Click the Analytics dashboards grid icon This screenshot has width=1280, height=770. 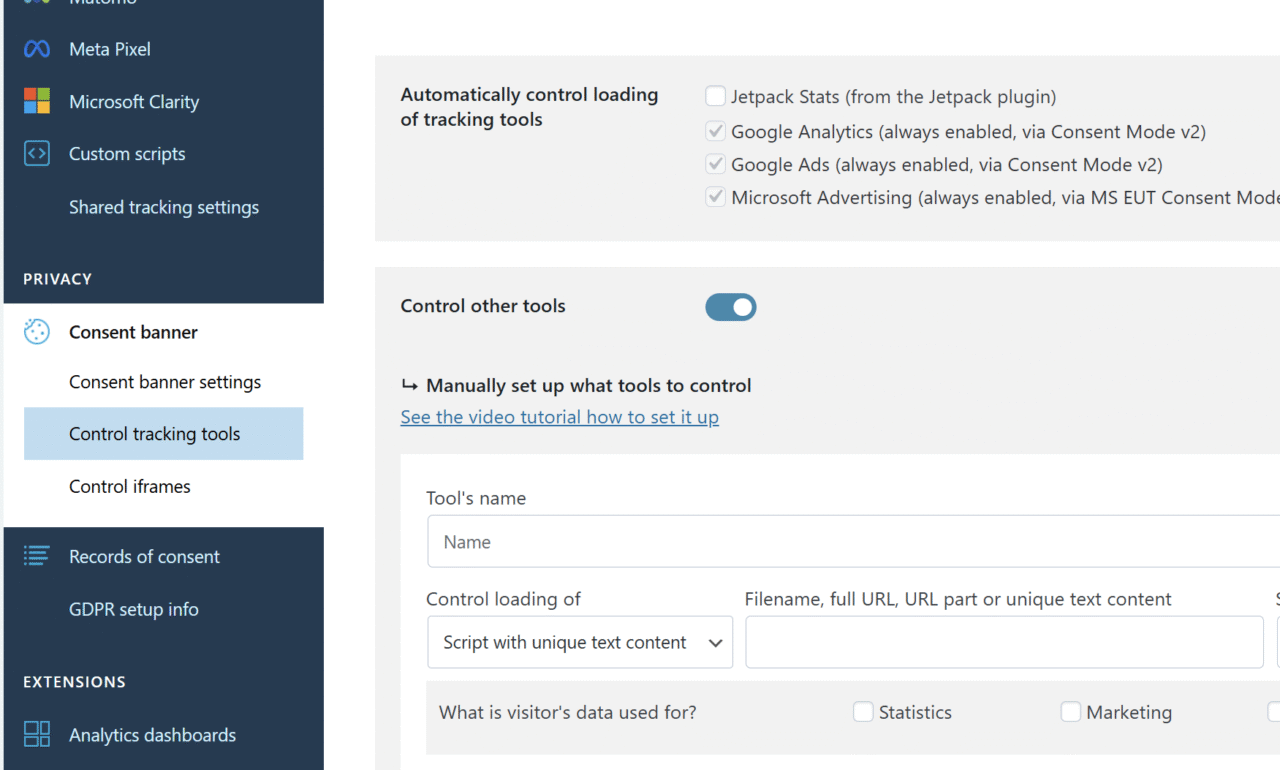point(37,734)
